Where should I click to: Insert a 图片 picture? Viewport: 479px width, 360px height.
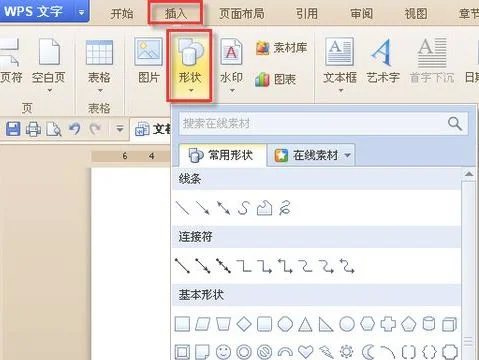pos(149,61)
